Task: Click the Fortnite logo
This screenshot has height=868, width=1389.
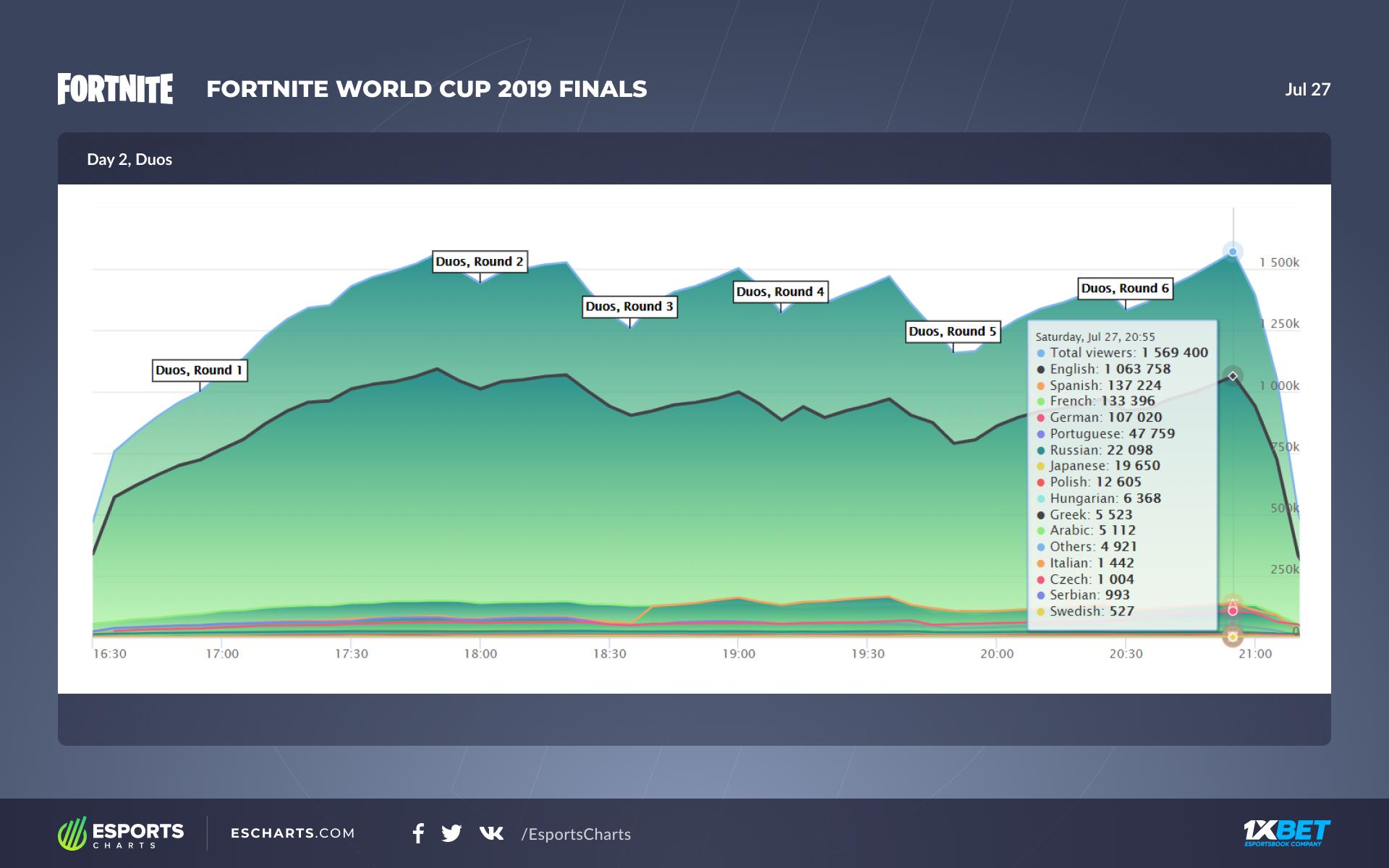Action: click(x=115, y=89)
